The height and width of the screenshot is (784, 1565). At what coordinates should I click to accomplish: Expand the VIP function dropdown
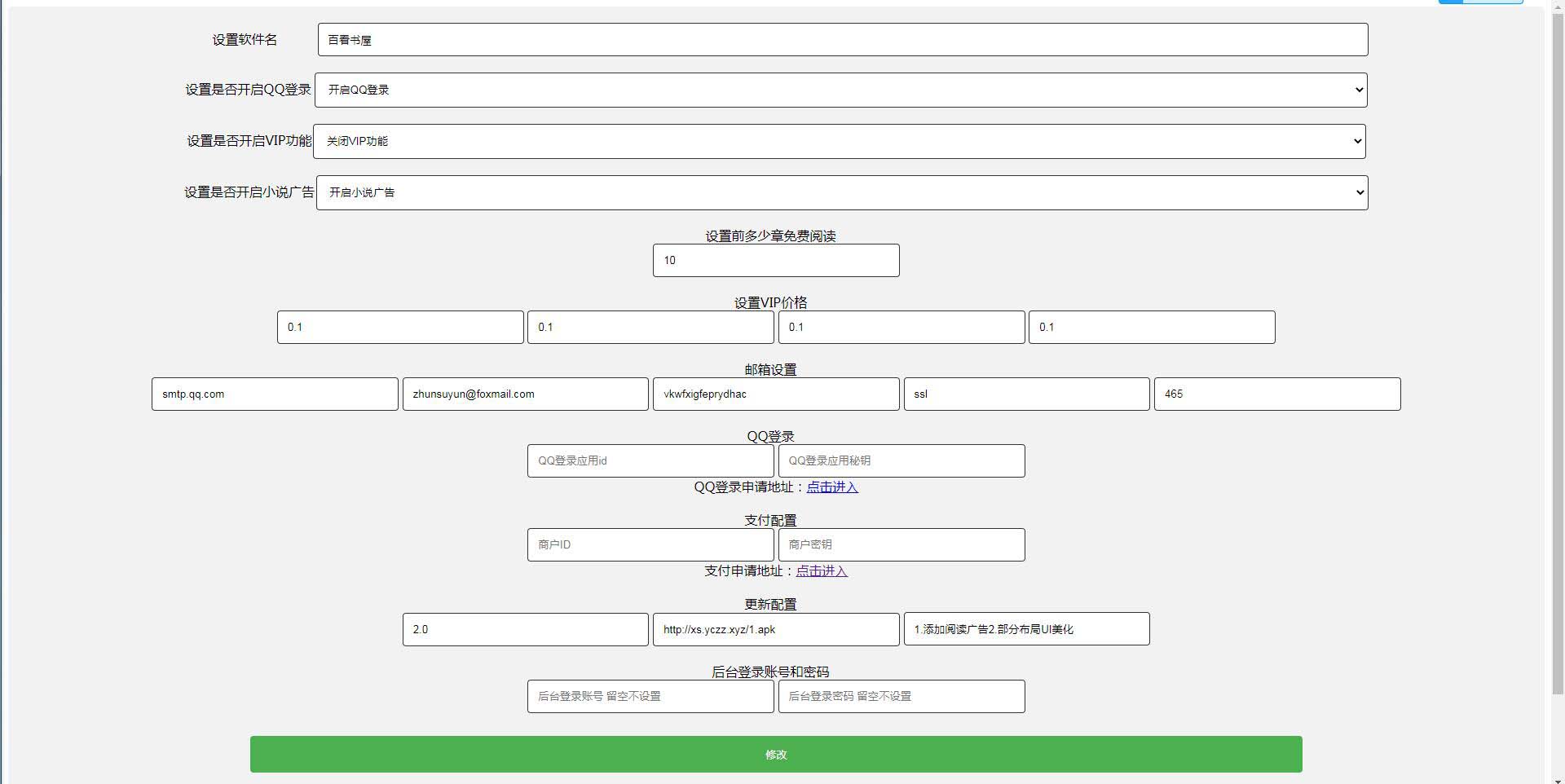point(839,141)
